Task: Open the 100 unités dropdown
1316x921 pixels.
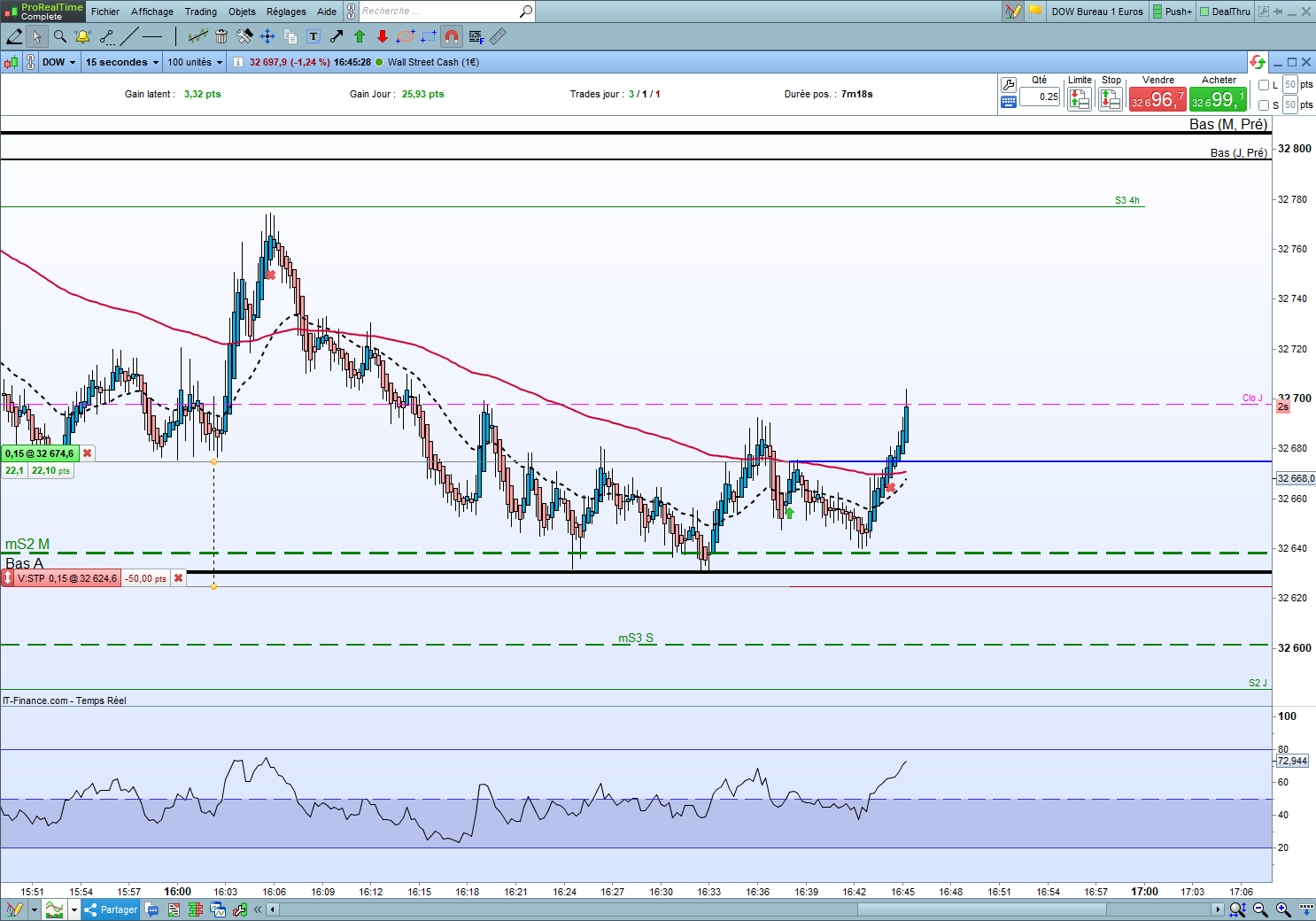Action: point(195,62)
